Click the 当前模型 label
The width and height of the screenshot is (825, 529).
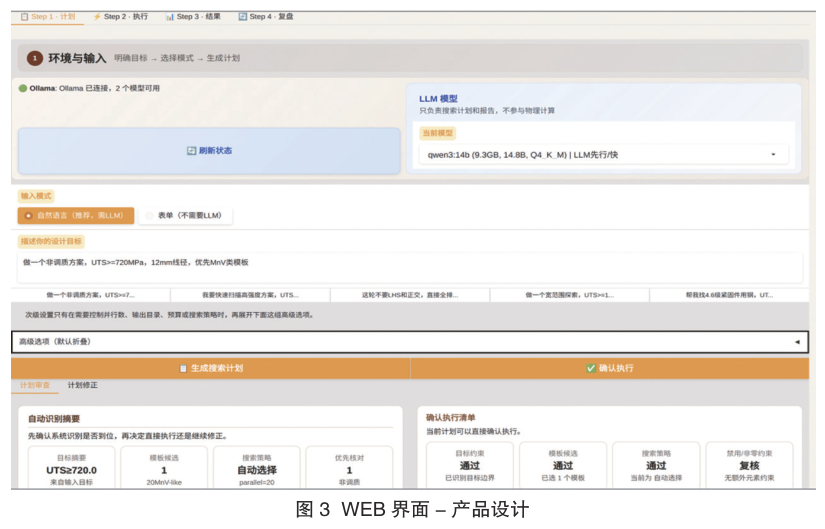[x=438, y=133]
